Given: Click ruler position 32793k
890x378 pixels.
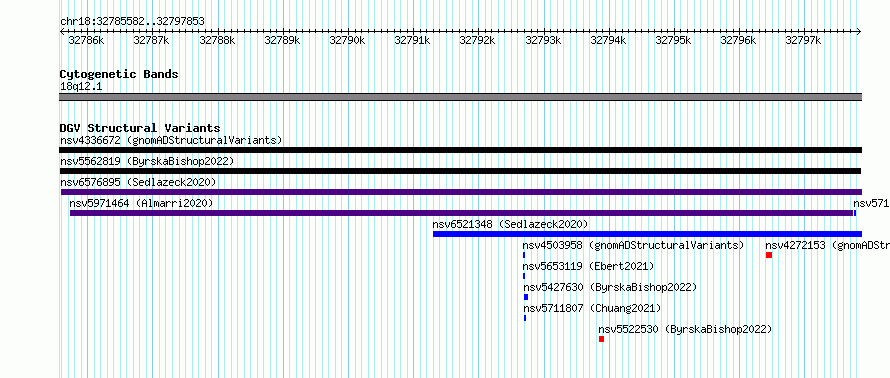Looking at the screenshot, I should point(543,41).
